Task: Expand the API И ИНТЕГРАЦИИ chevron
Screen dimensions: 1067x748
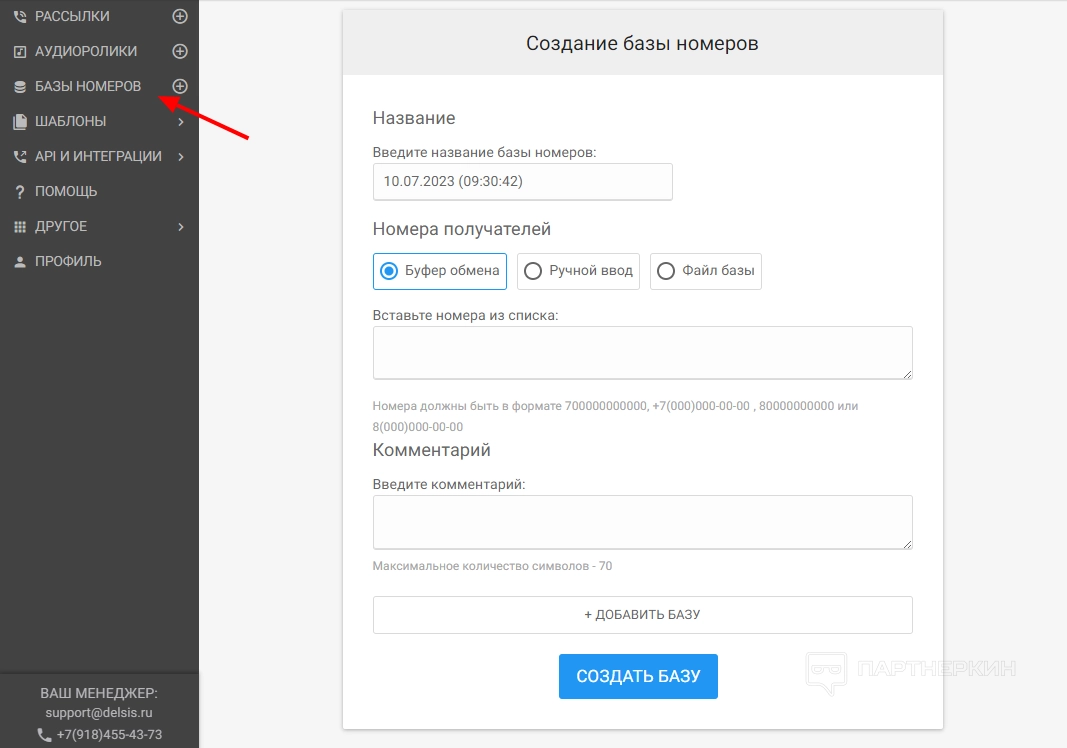Action: coord(181,157)
